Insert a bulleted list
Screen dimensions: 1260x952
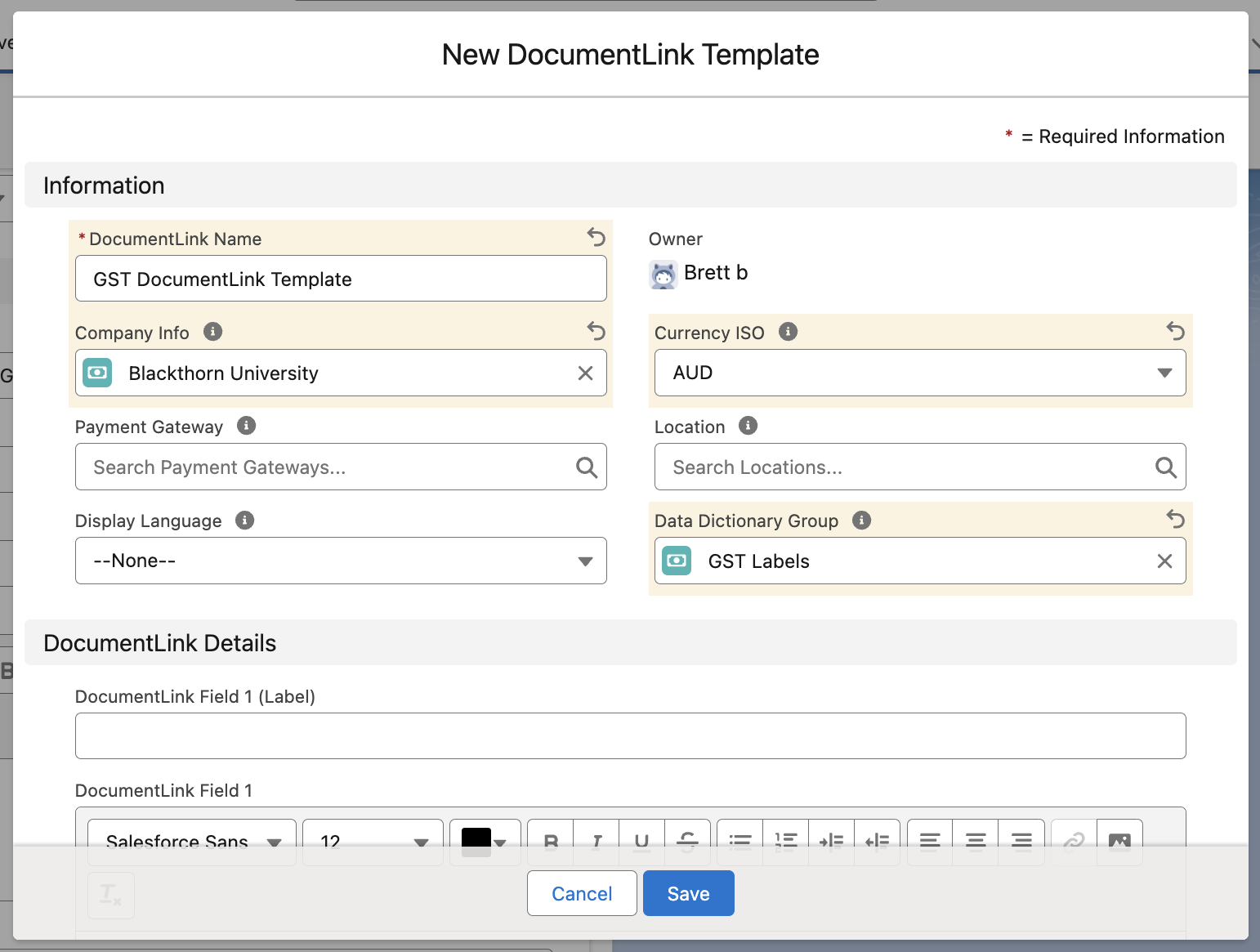[x=740, y=842]
